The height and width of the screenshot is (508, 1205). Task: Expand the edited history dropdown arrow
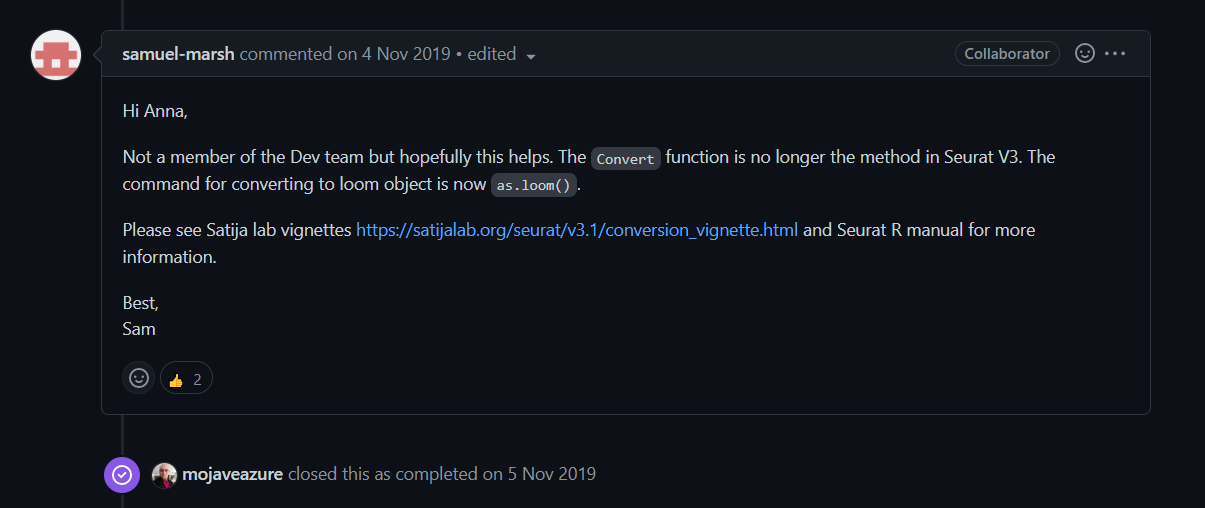click(x=531, y=56)
